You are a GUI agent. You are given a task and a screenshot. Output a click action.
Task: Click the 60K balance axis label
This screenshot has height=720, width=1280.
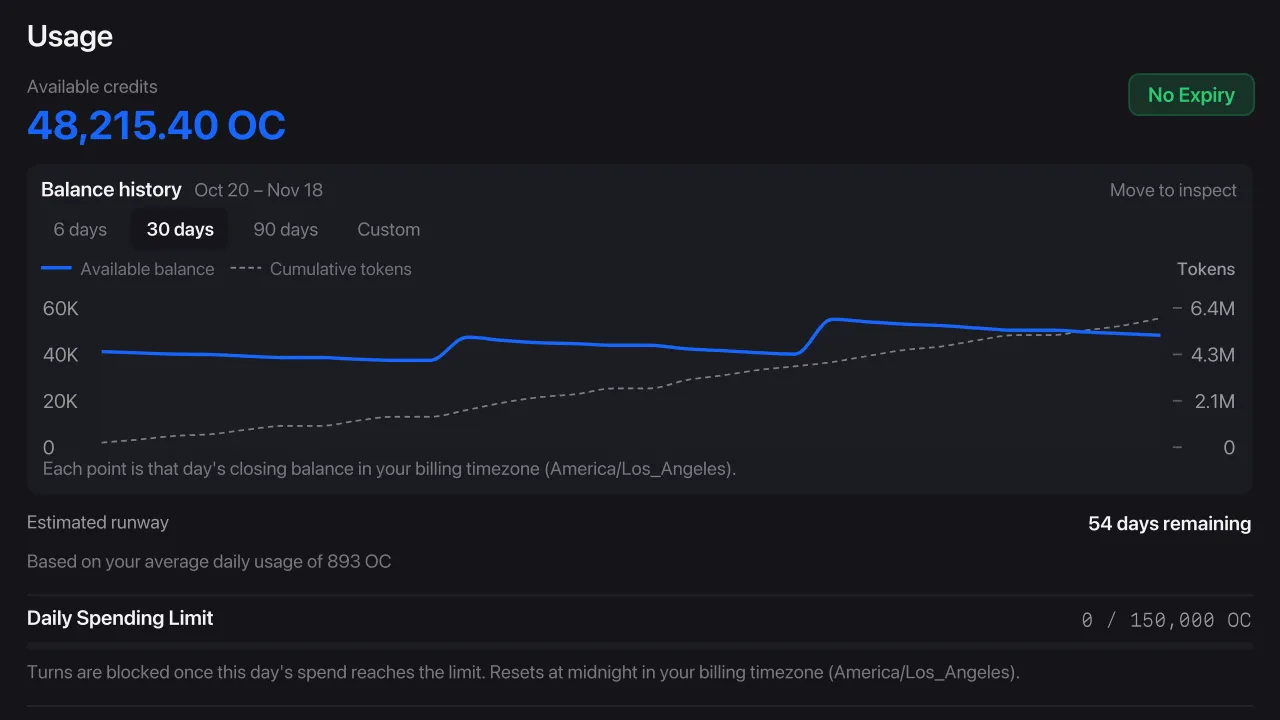[60, 309]
